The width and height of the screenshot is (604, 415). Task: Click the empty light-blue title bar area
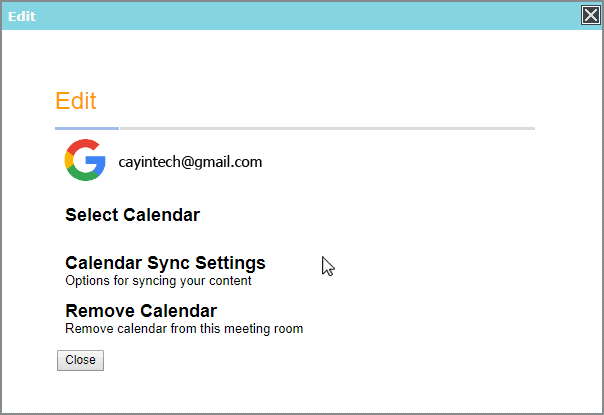pyautogui.click(x=300, y=15)
